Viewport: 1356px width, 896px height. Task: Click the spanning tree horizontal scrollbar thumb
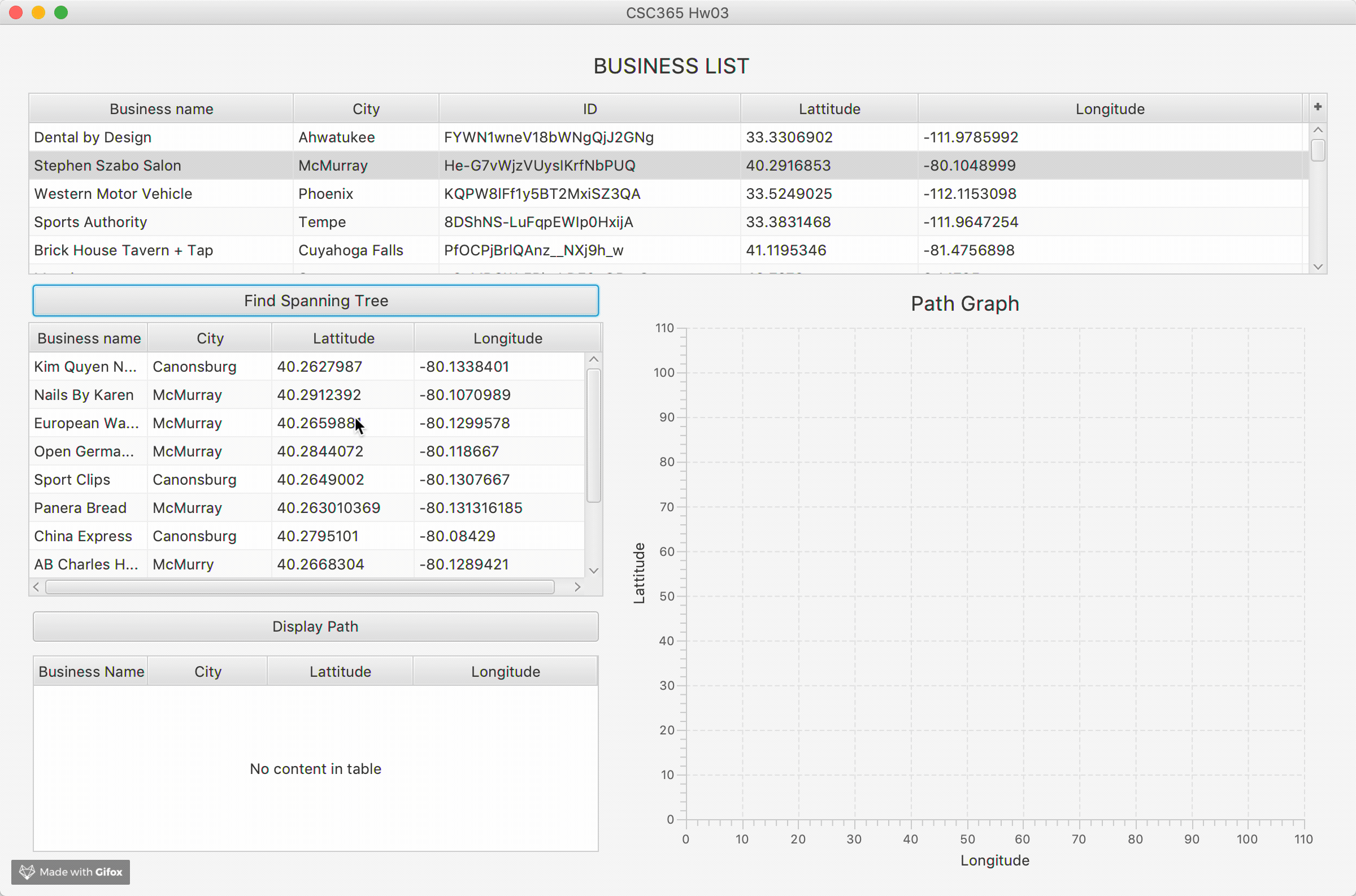point(299,587)
